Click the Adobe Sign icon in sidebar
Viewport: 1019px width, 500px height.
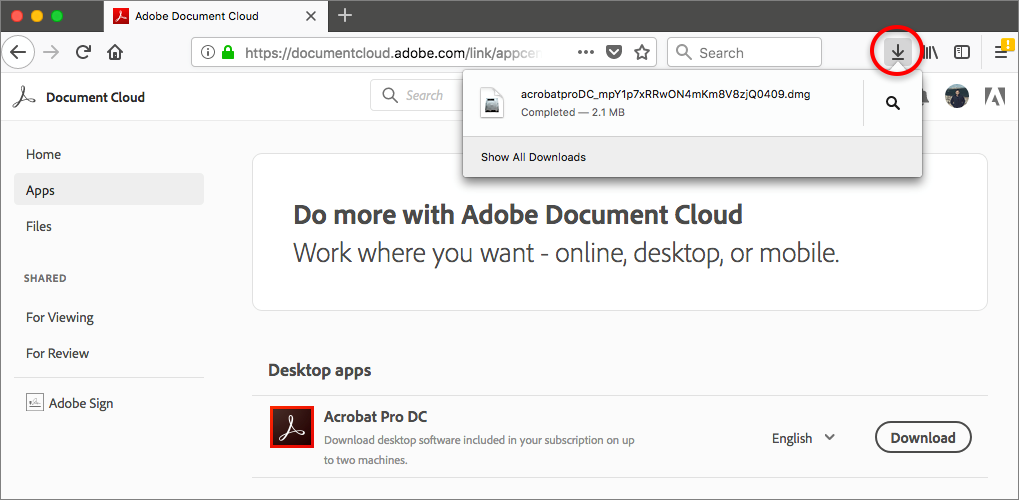(x=34, y=402)
